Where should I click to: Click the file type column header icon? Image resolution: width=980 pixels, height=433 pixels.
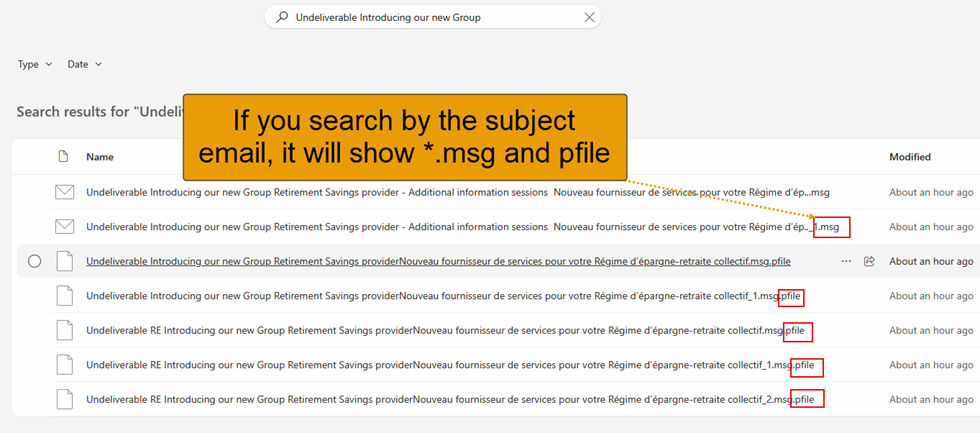[x=63, y=157]
